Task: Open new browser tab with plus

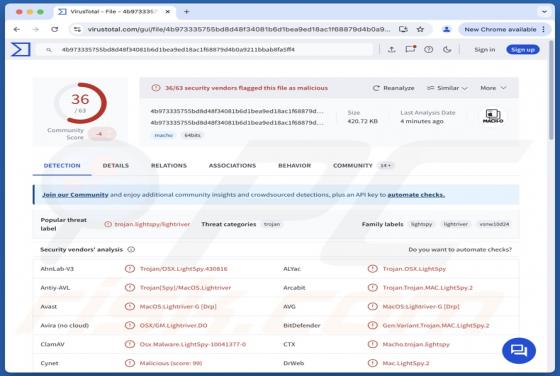Action: coord(186,11)
